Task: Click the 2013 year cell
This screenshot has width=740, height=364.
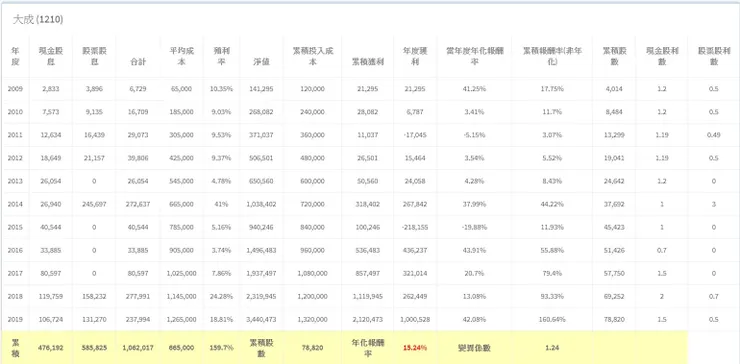Action: click(16, 181)
